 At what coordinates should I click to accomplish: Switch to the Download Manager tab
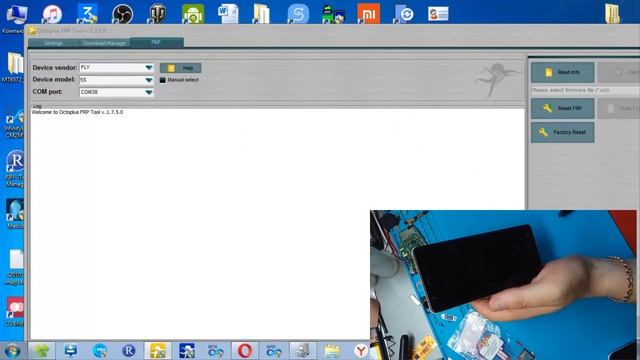104,43
